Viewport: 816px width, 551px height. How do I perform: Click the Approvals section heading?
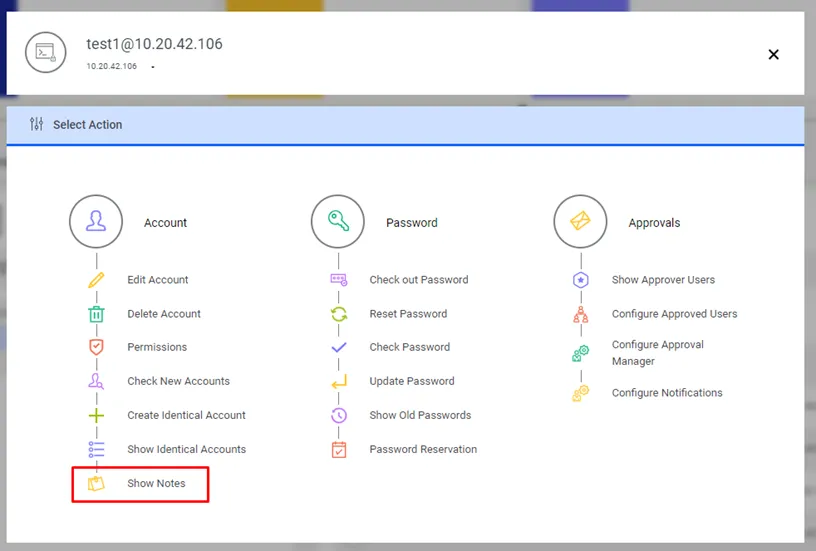click(654, 223)
